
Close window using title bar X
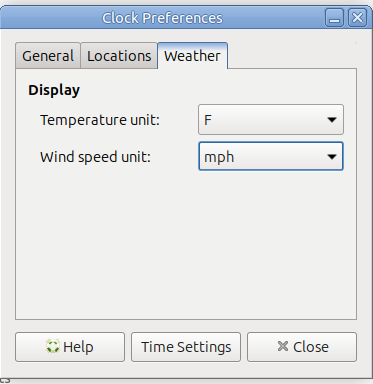(357, 18)
